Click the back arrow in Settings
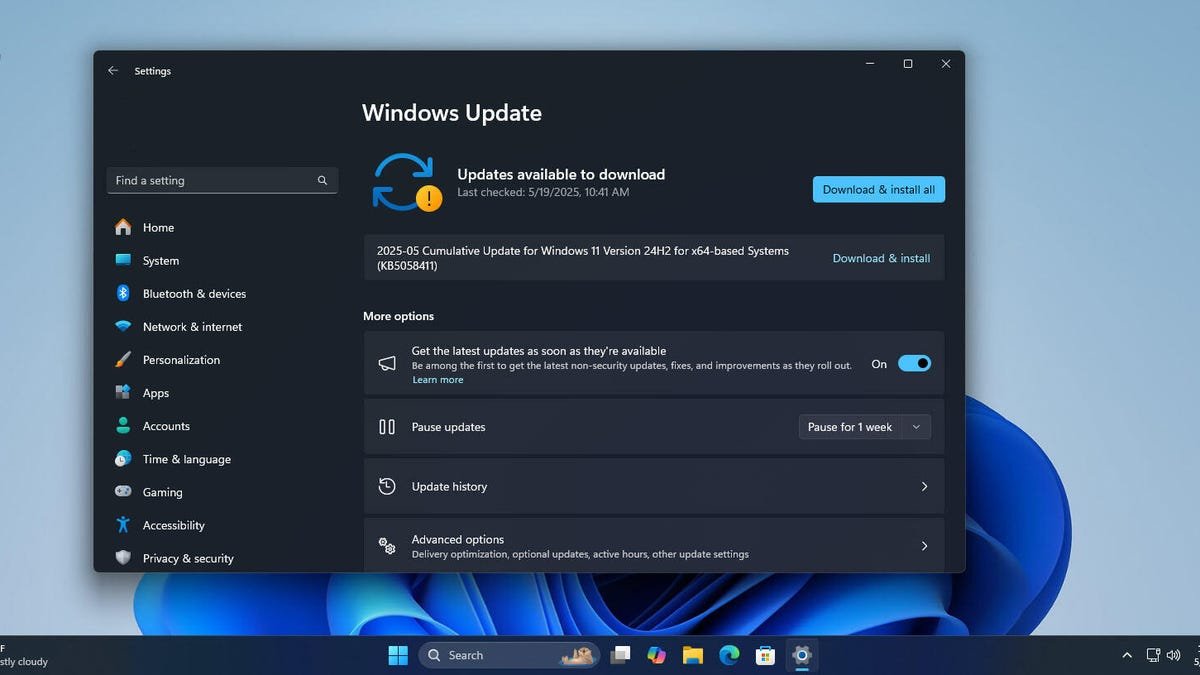The height and width of the screenshot is (675, 1200). (x=112, y=70)
